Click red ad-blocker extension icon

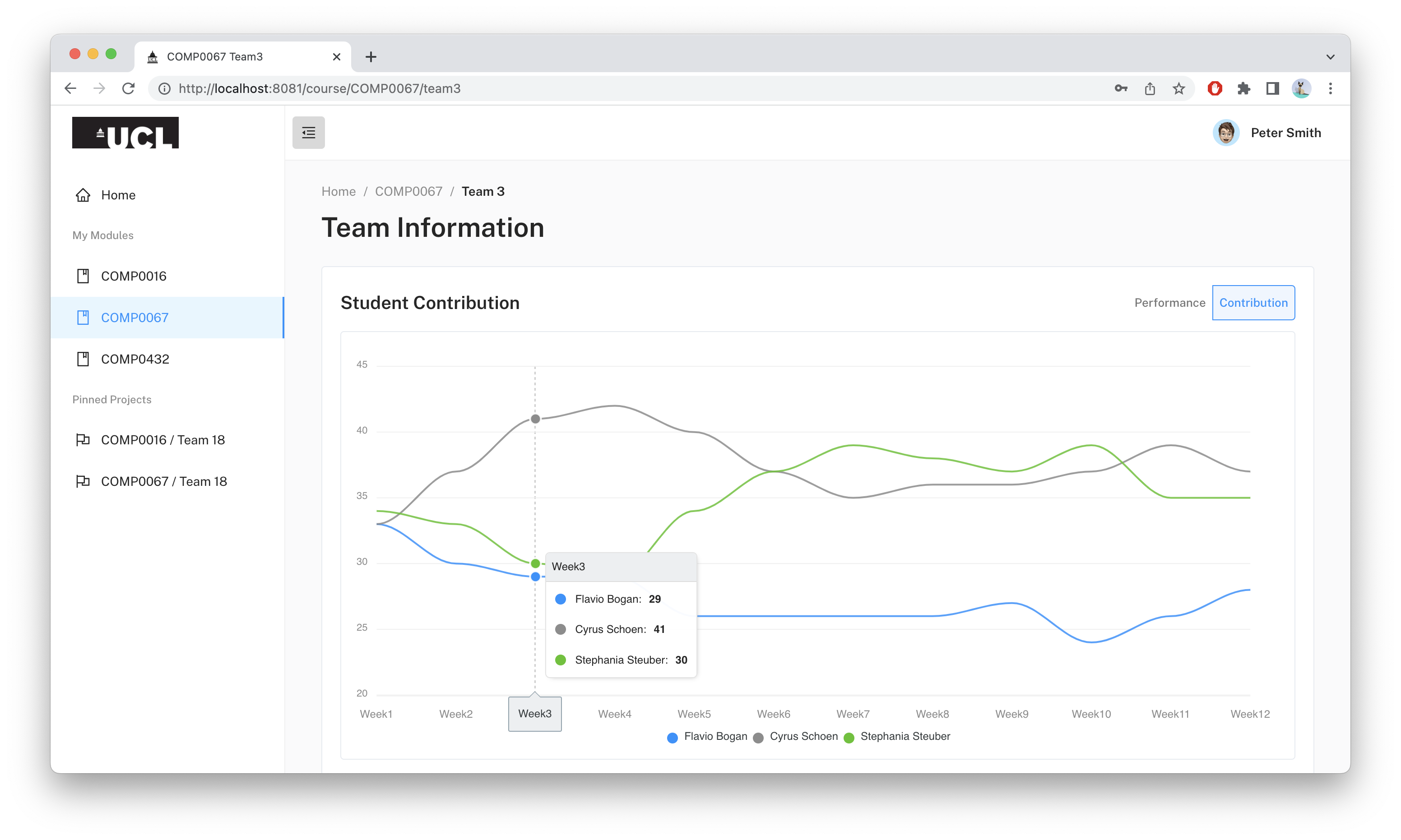1215,88
